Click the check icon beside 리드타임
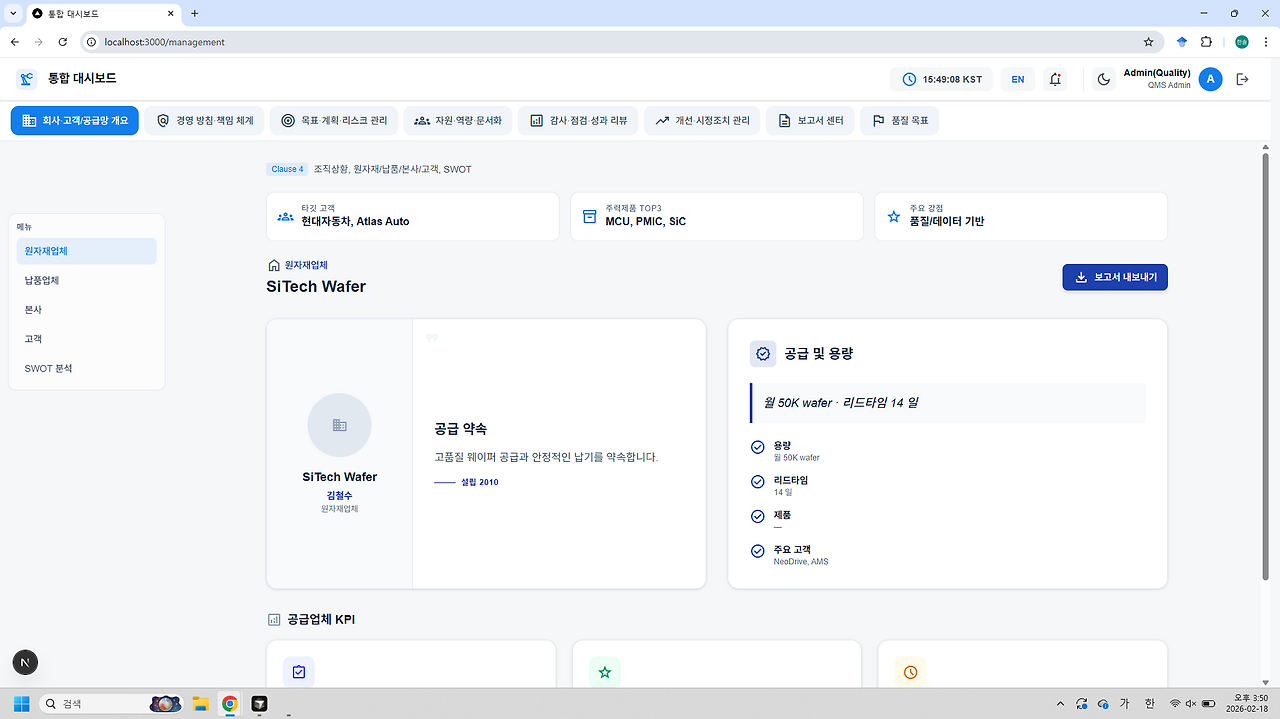This screenshot has height=719, width=1280. point(757,482)
